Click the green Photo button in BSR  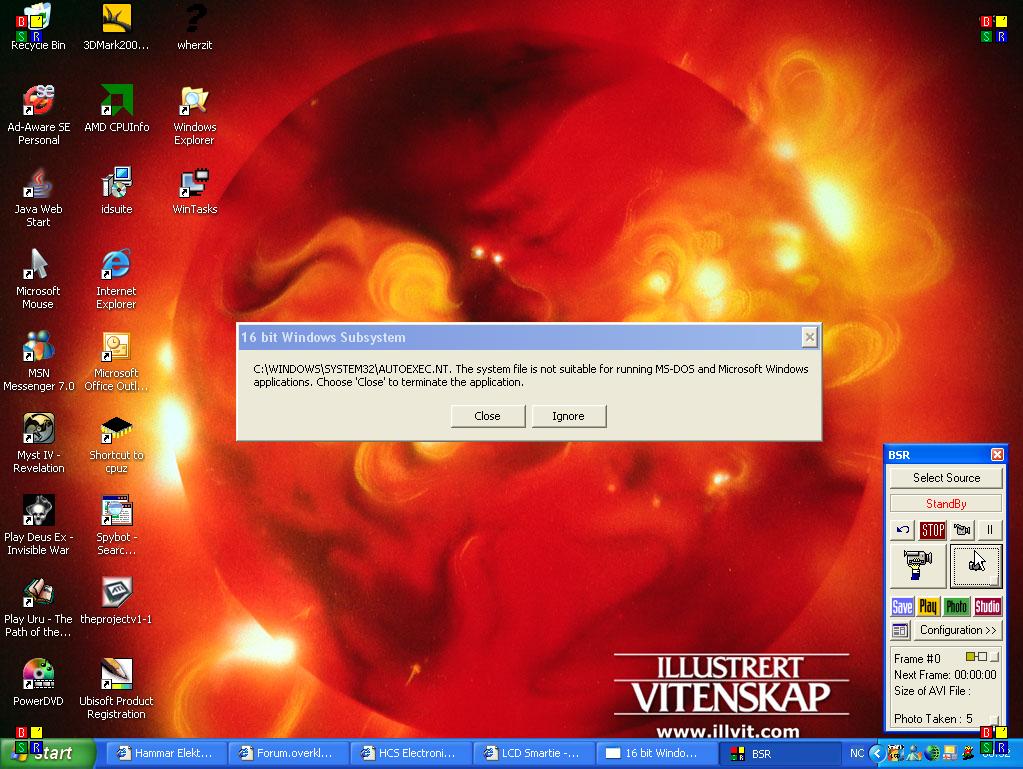tap(956, 607)
